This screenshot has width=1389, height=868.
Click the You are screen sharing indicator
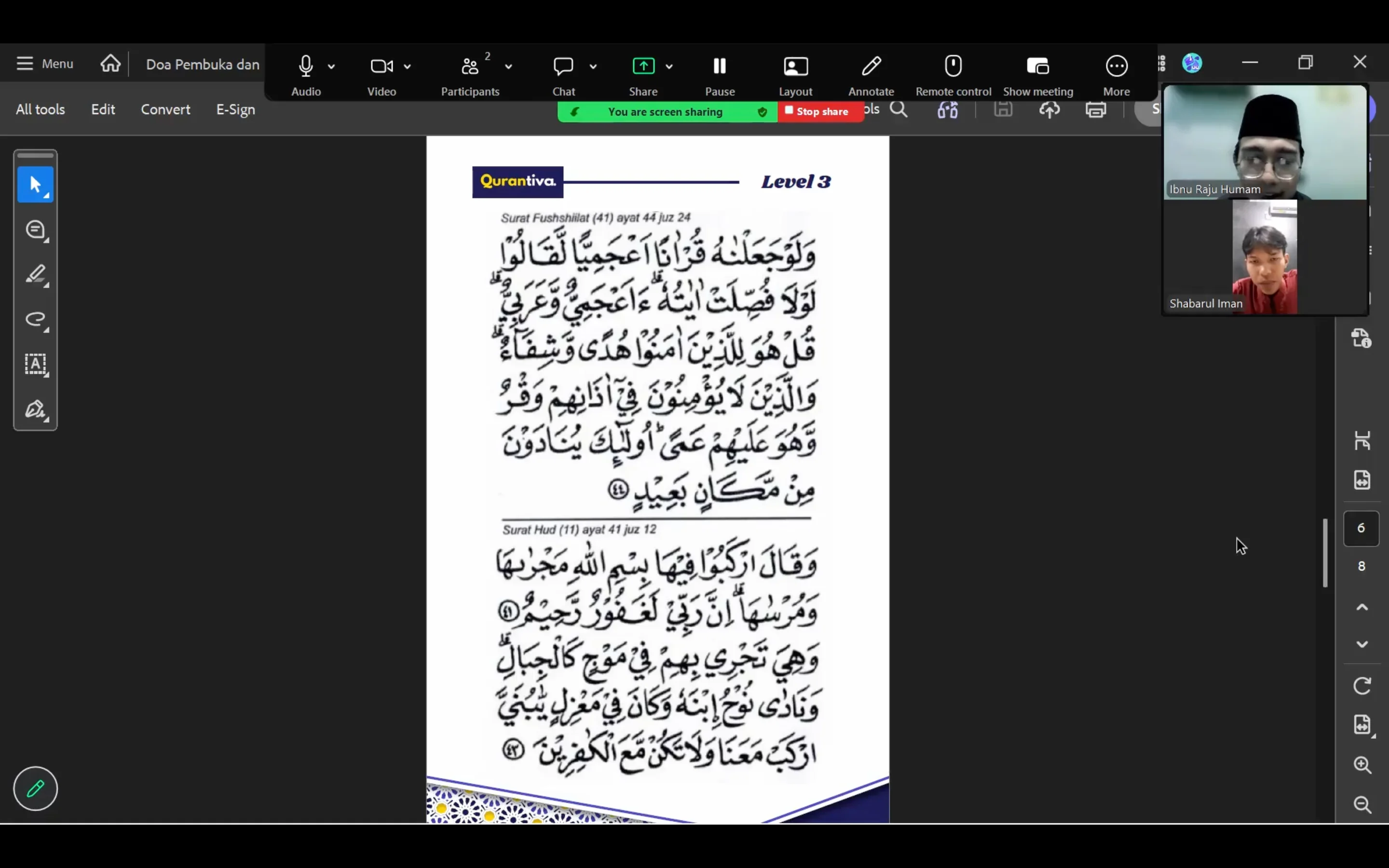point(665,111)
